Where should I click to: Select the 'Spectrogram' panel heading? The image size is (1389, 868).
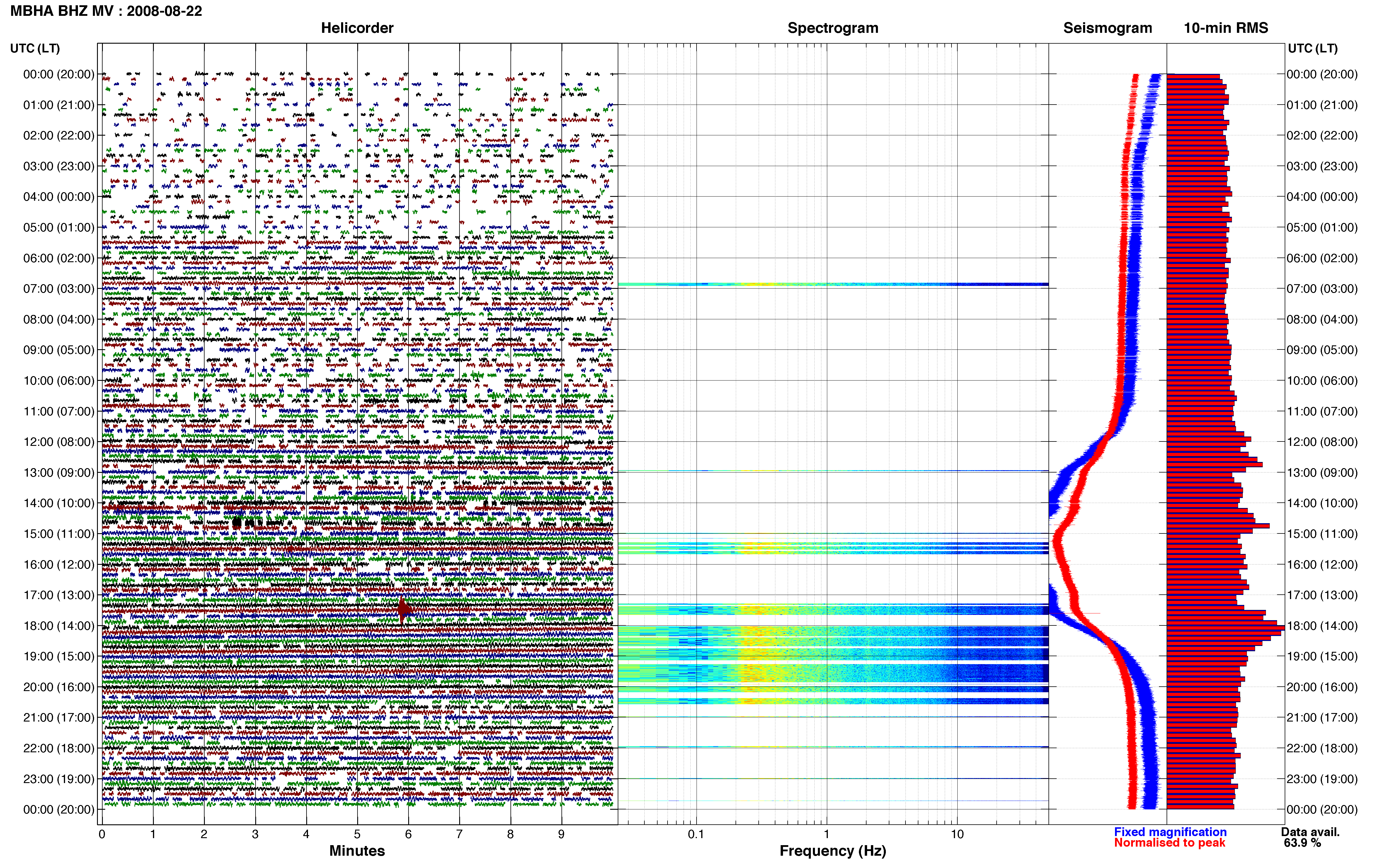[x=833, y=28]
